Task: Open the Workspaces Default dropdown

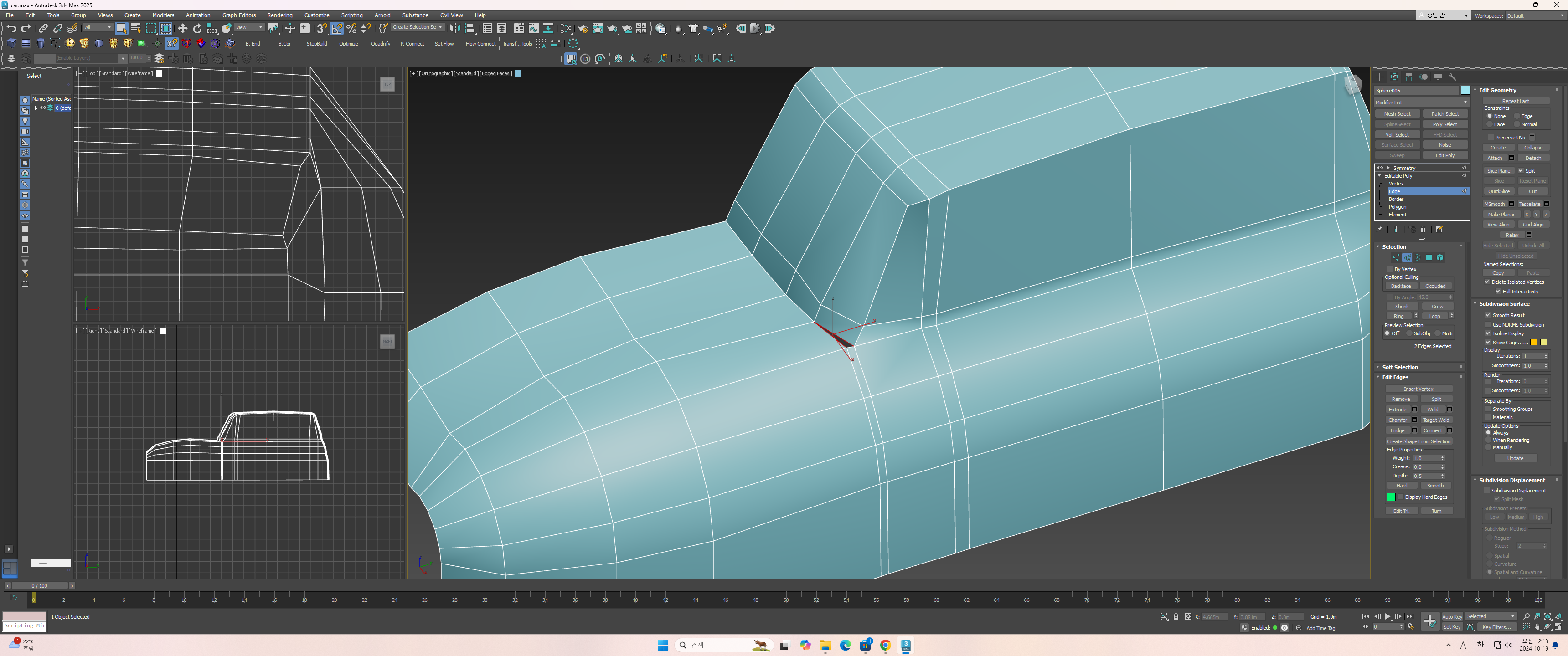Action: tap(1535, 16)
